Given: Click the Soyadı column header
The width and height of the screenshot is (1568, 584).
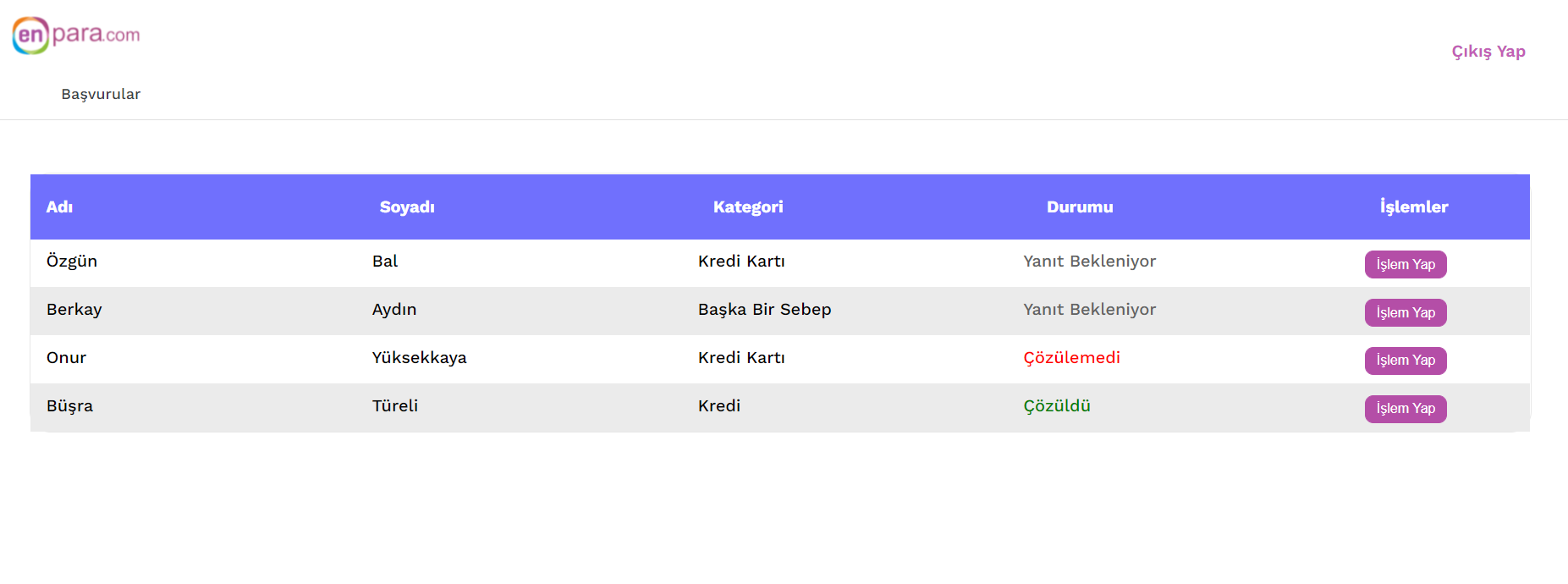Looking at the screenshot, I should point(407,207).
